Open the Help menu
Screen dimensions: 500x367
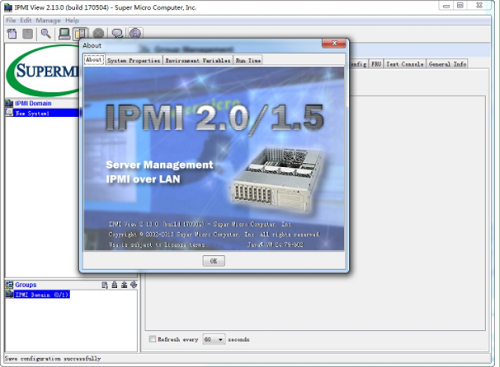[x=72, y=20]
